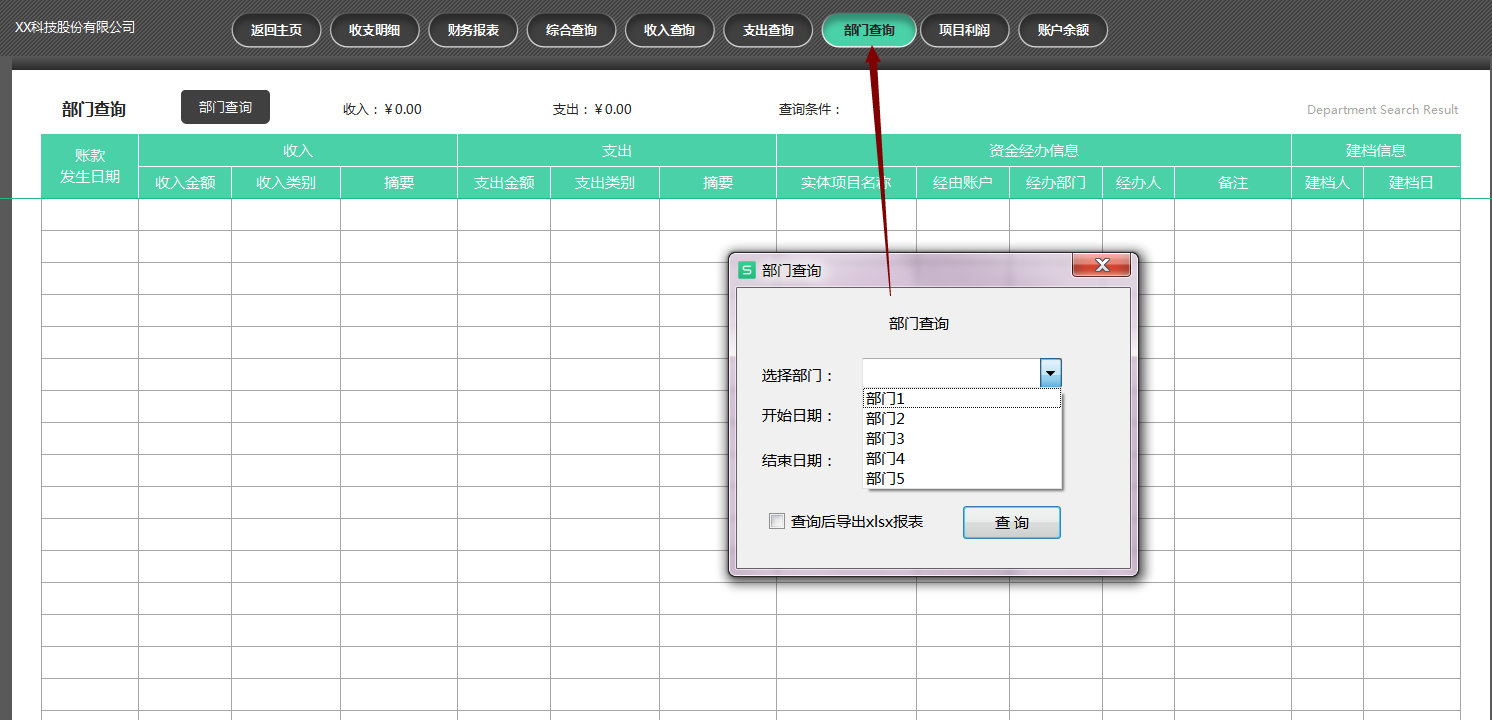Screen dimensions: 1492x720
Task: Select the highlighted 部门查询 nav tab
Action: click(868, 30)
